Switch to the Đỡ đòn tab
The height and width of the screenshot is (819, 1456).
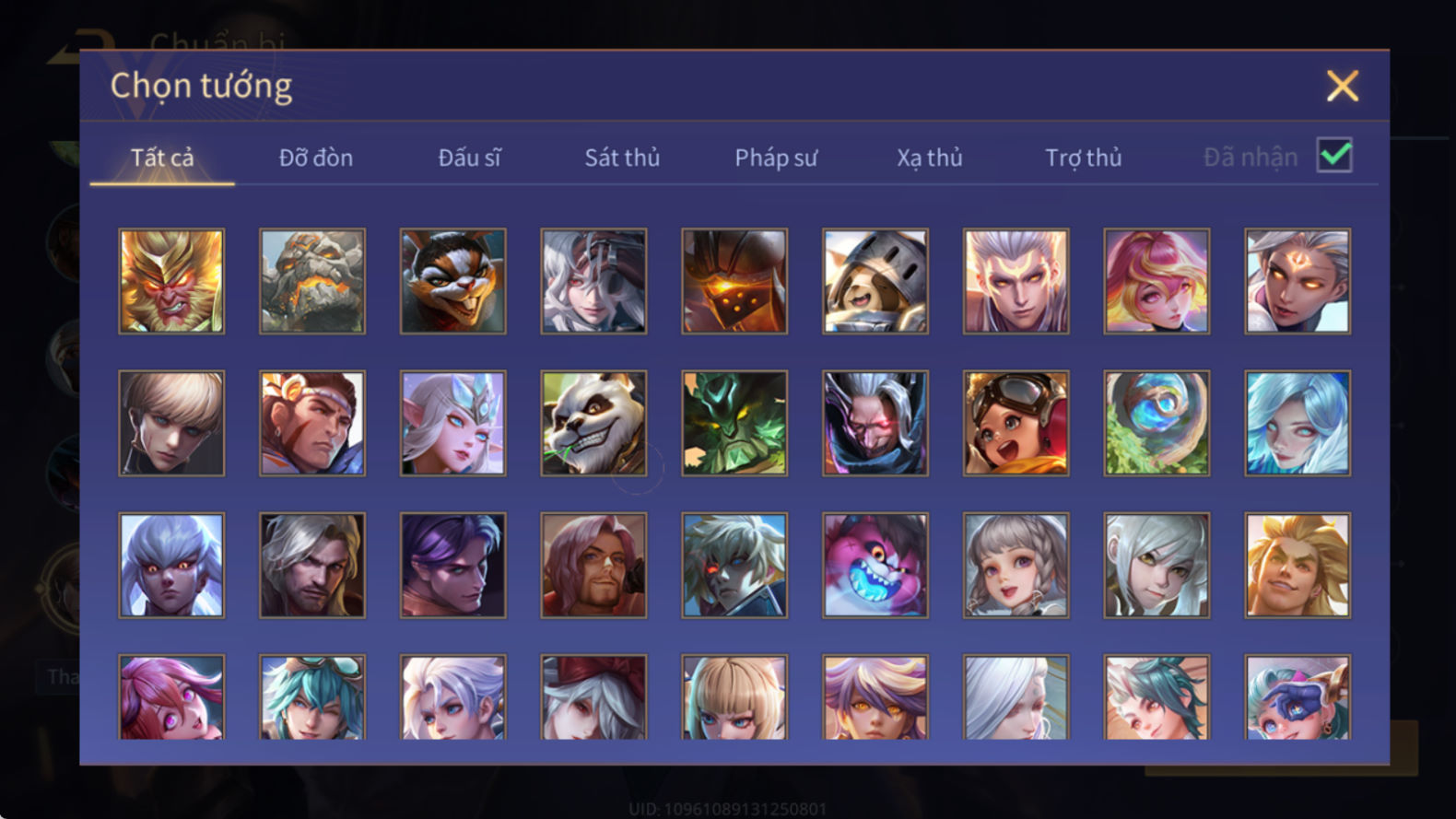[316, 158]
